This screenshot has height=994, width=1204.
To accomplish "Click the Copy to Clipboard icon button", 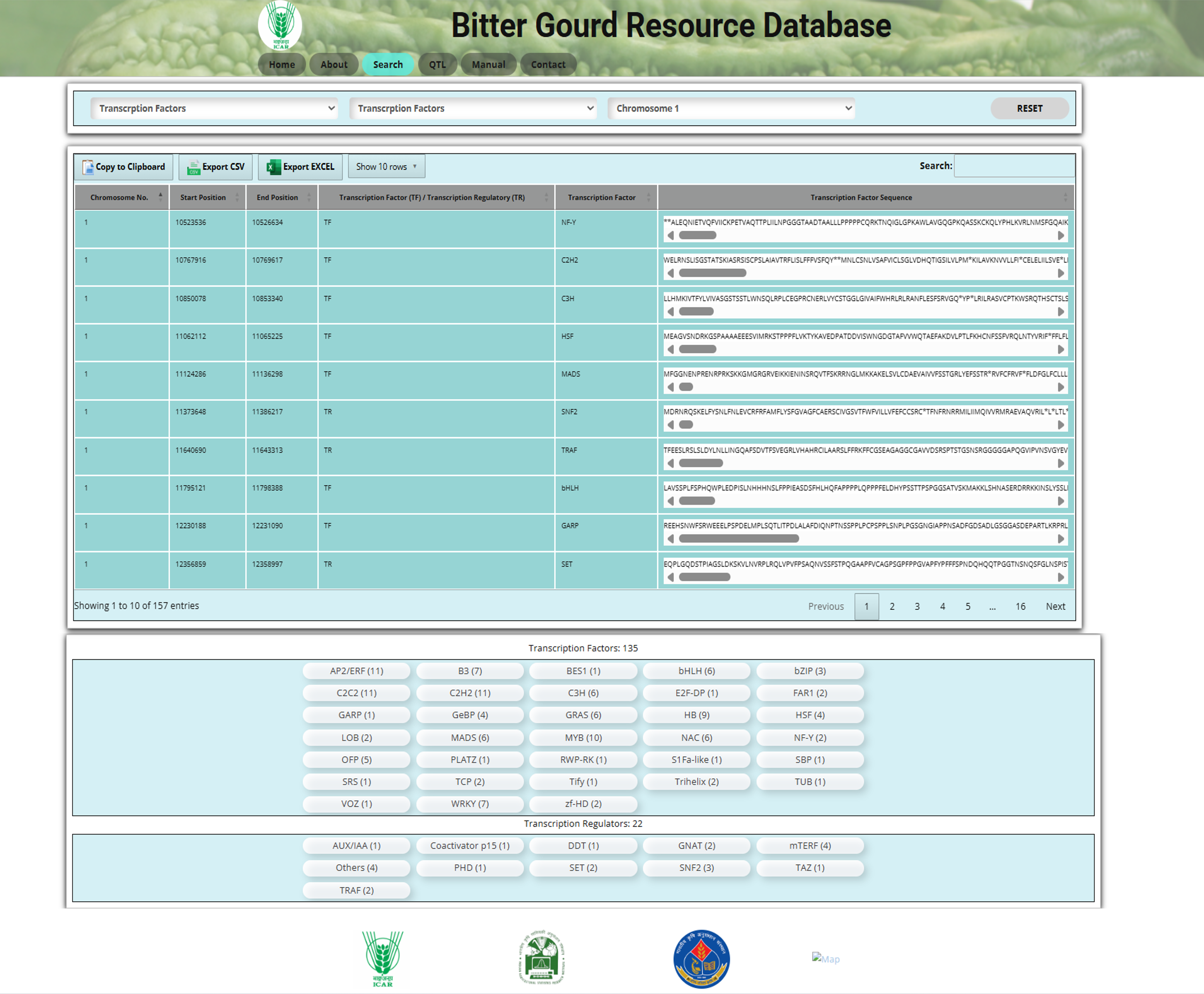I will coord(88,166).
